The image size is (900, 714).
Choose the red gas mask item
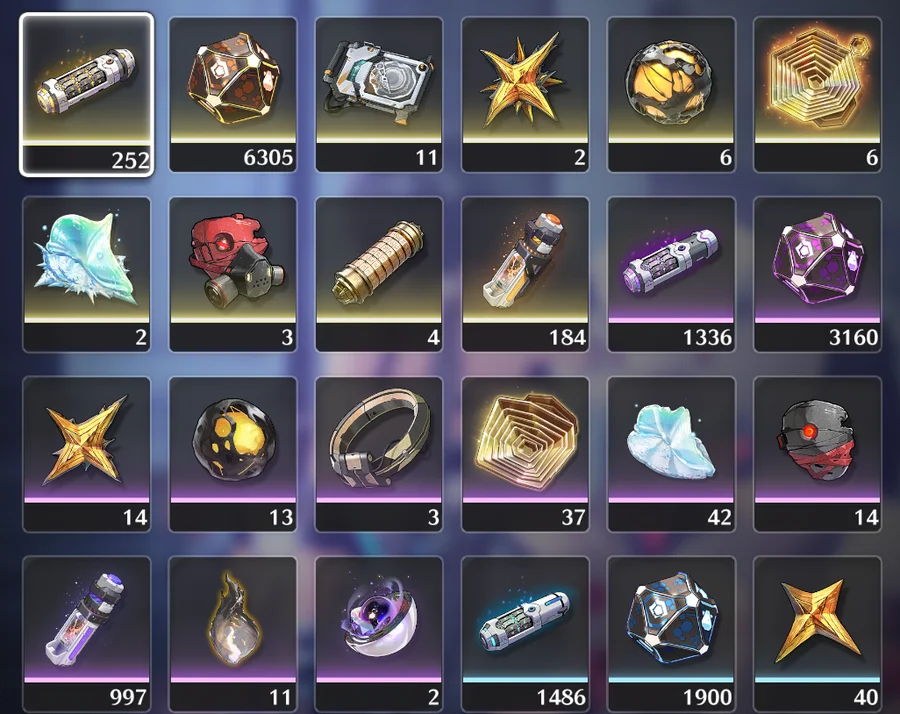click(x=233, y=274)
